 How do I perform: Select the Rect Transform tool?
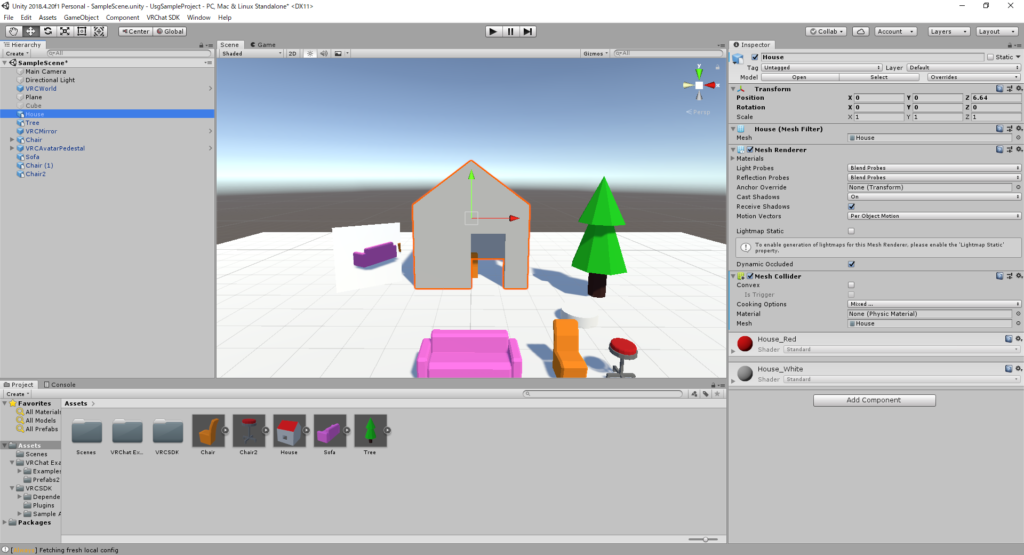click(82, 31)
